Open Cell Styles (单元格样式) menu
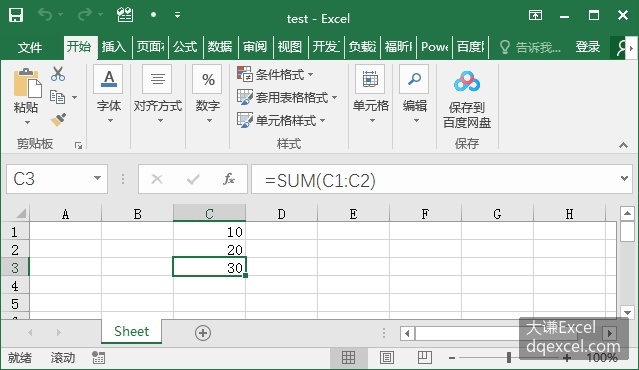This screenshot has height=370, width=639. tap(281, 120)
